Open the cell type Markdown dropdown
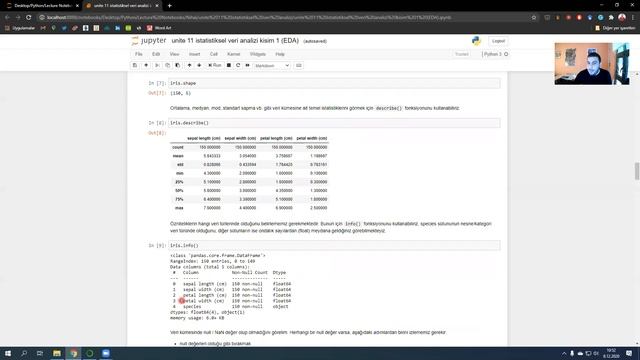The image size is (640, 360). pos(272,66)
